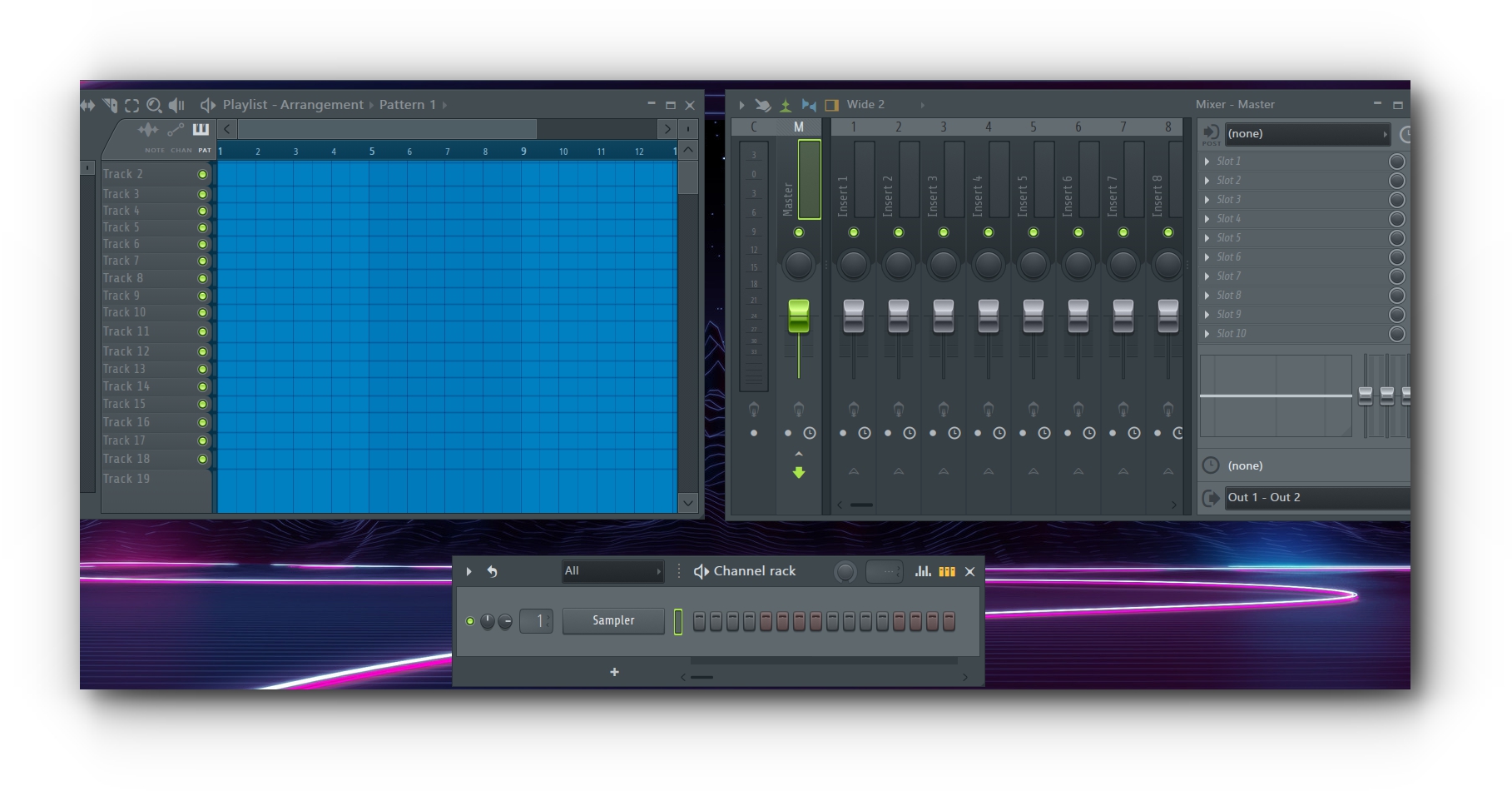Click the green Master volume fader
This screenshot has width=1512, height=791.
[799, 316]
